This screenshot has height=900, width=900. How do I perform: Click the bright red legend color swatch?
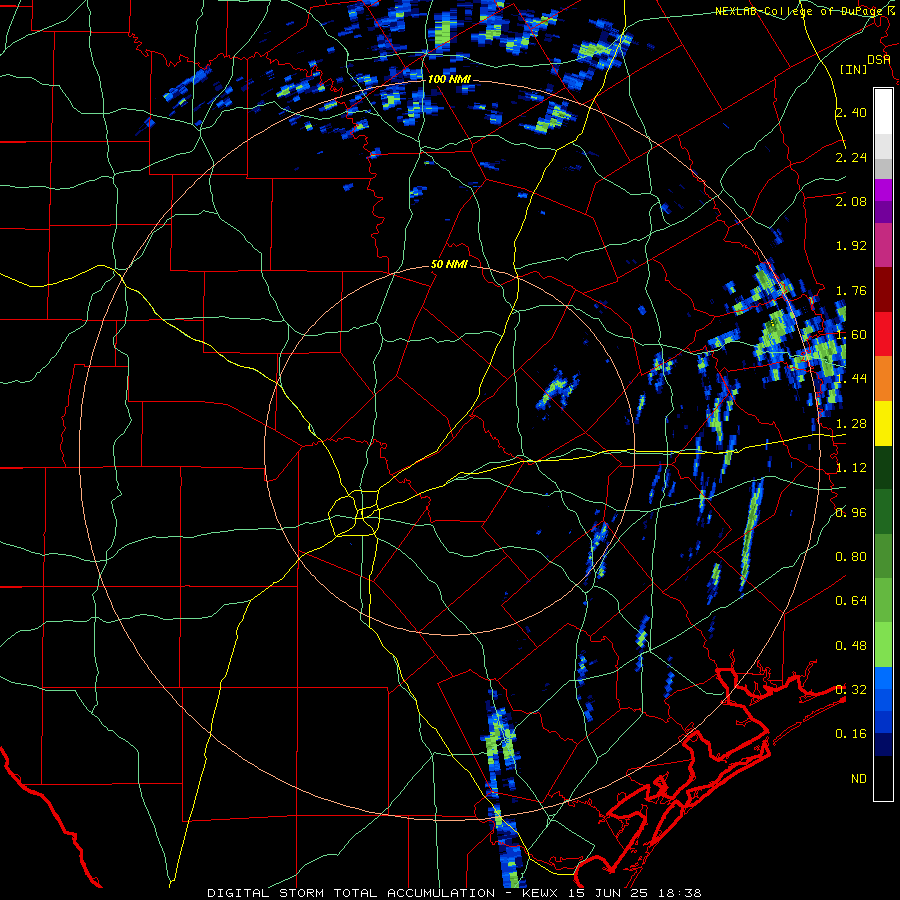tap(883, 334)
